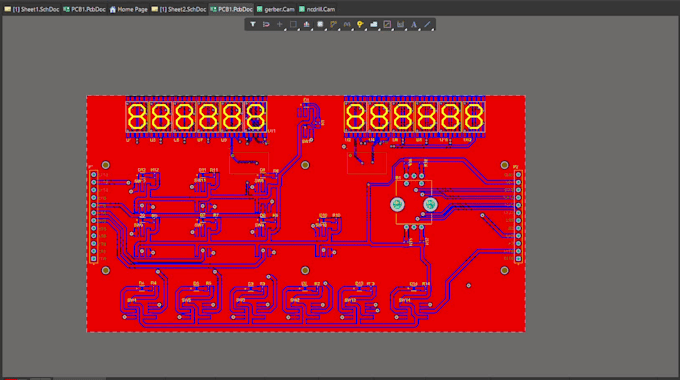
Task: Select the top center mounting hole
Action: (305, 165)
